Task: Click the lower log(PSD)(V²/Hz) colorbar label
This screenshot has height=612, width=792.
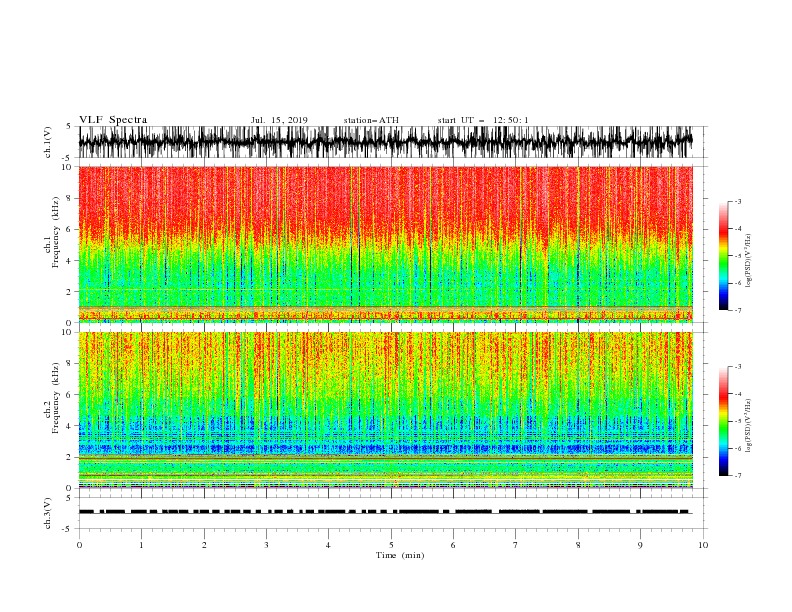Action: pyautogui.click(x=749, y=425)
